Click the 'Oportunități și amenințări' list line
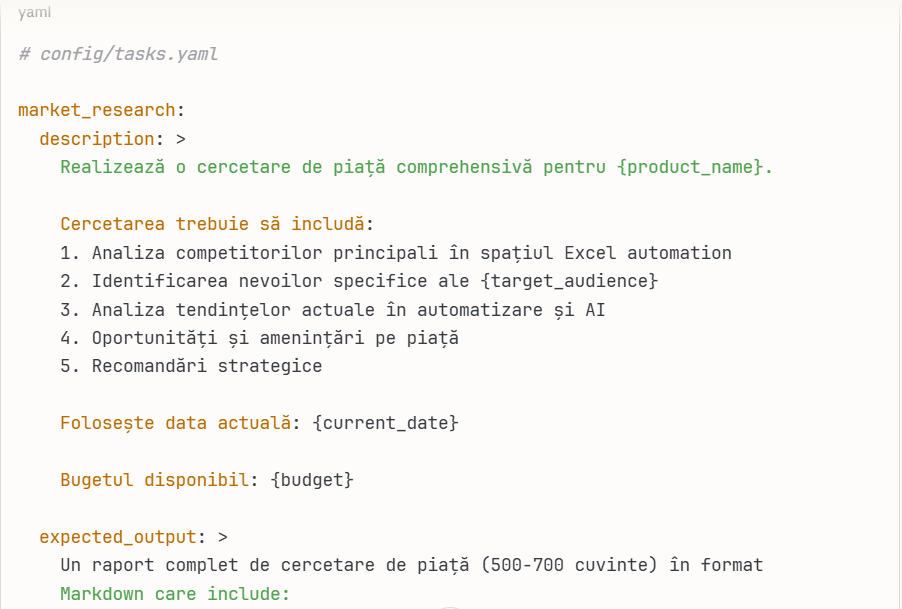 pos(259,338)
